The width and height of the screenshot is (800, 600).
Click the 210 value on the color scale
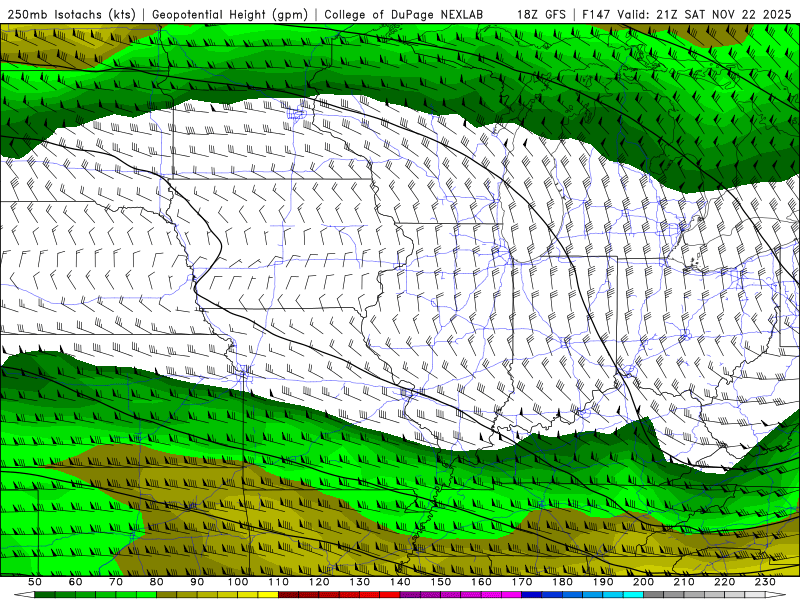(x=685, y=582)
